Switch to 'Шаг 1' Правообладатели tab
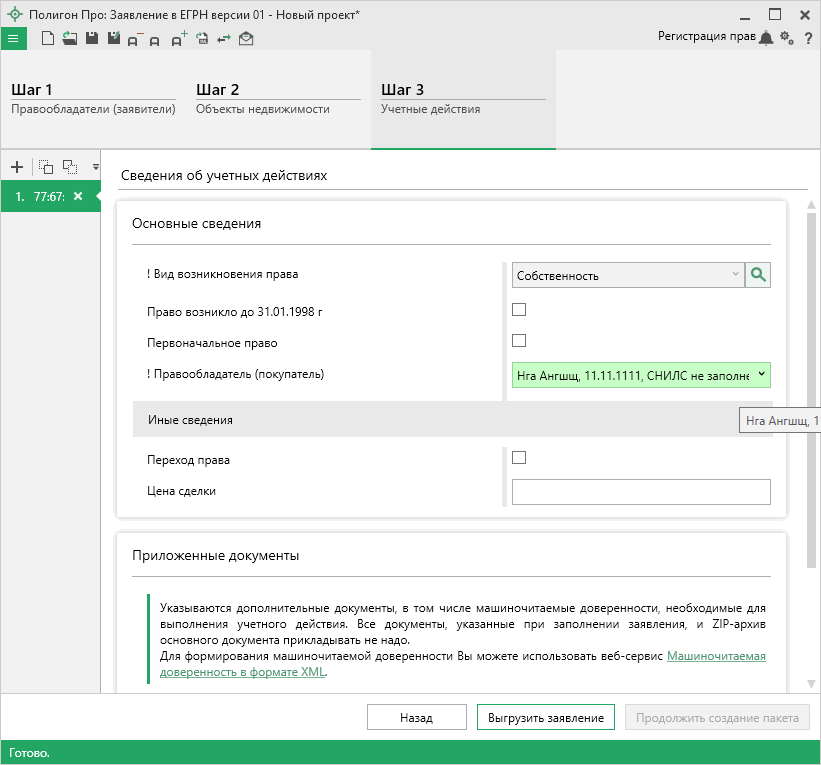The width and height of the screenshot is (821, 765). coord(93,99)
